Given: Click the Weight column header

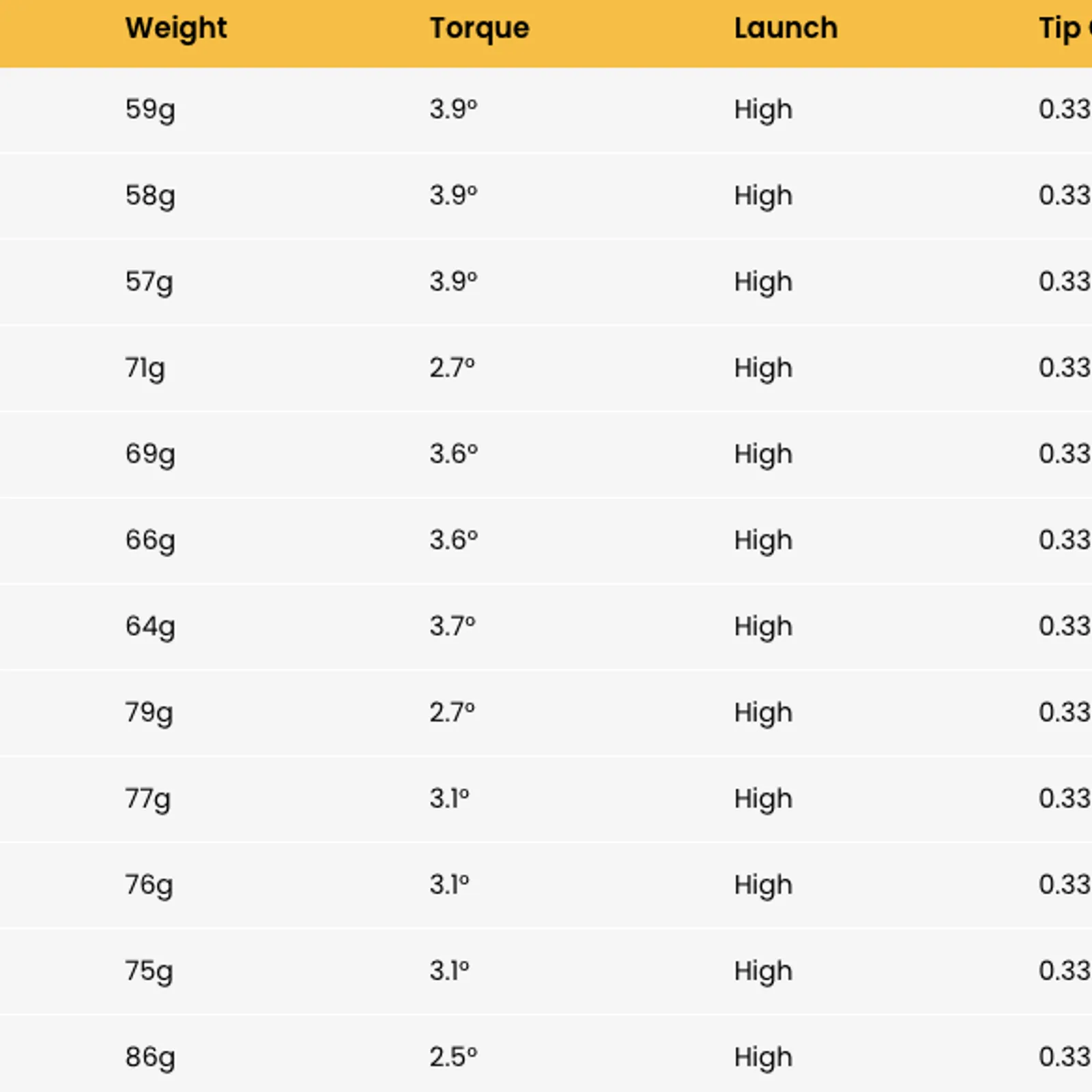Looking at the screenshot, I should (176, 29).
